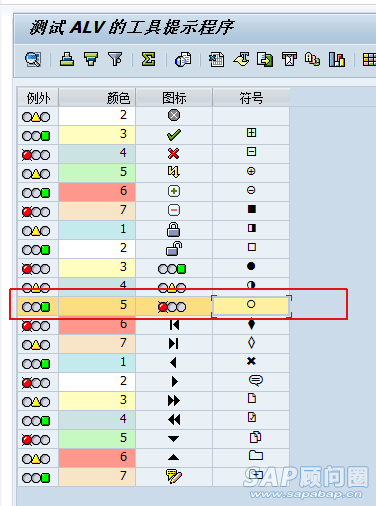The image size is (376, 506).
Task: Select the open padlock icon cell
Action: pos(174,248)
